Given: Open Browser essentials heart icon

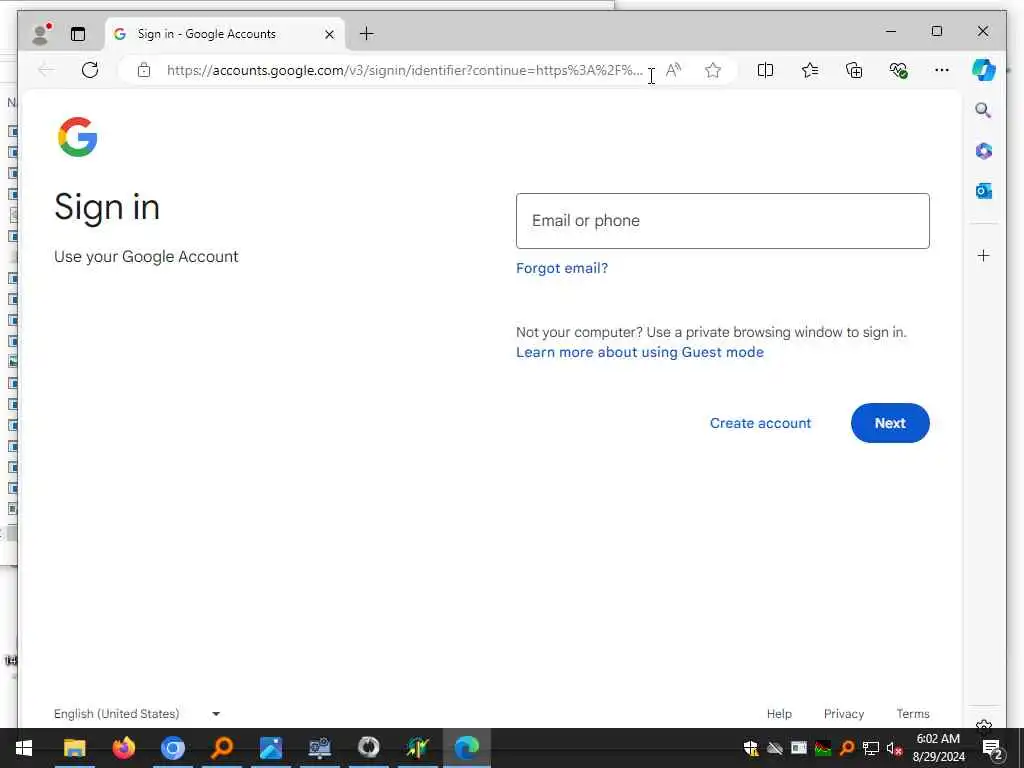Looking at the screenshot, I should click(898, 70).
